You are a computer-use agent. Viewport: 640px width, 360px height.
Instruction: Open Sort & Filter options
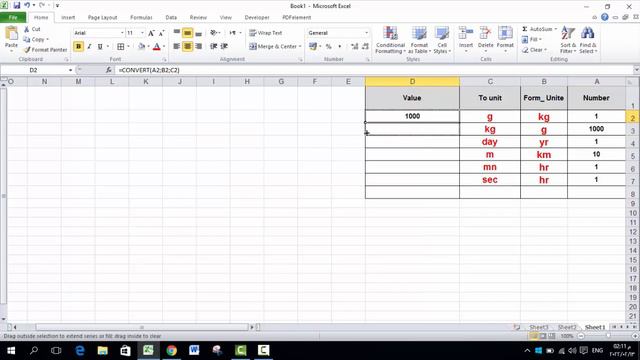(x=568, y=40)
